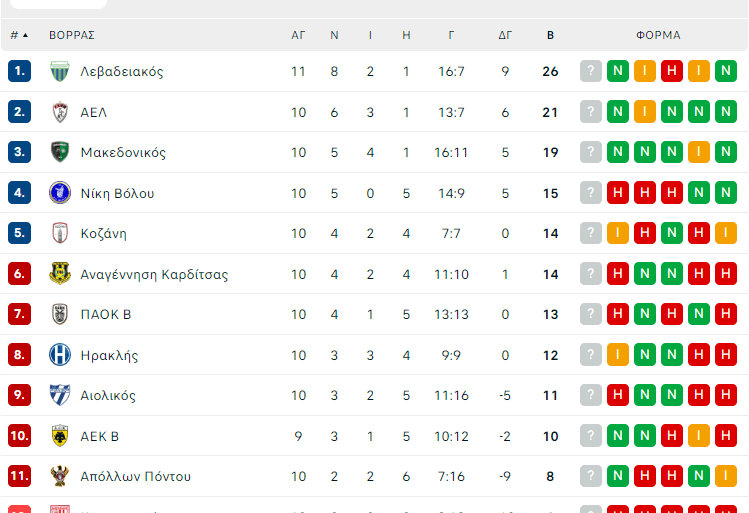Sort standings by ΑΓ matches column
749x513 pixels.
298,35
